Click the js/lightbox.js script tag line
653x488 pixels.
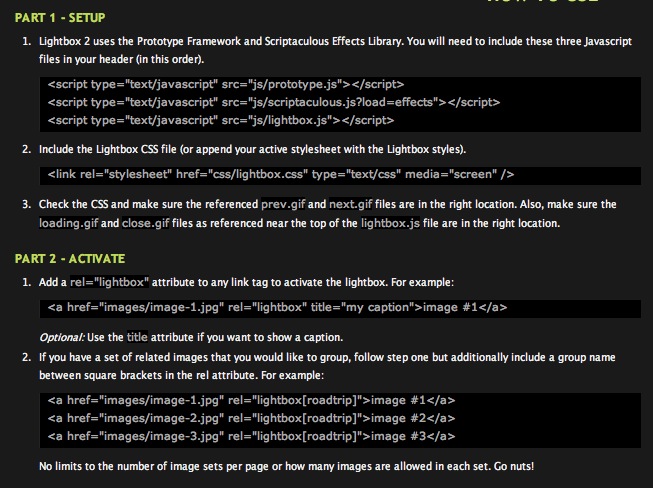tap(221, 120)
